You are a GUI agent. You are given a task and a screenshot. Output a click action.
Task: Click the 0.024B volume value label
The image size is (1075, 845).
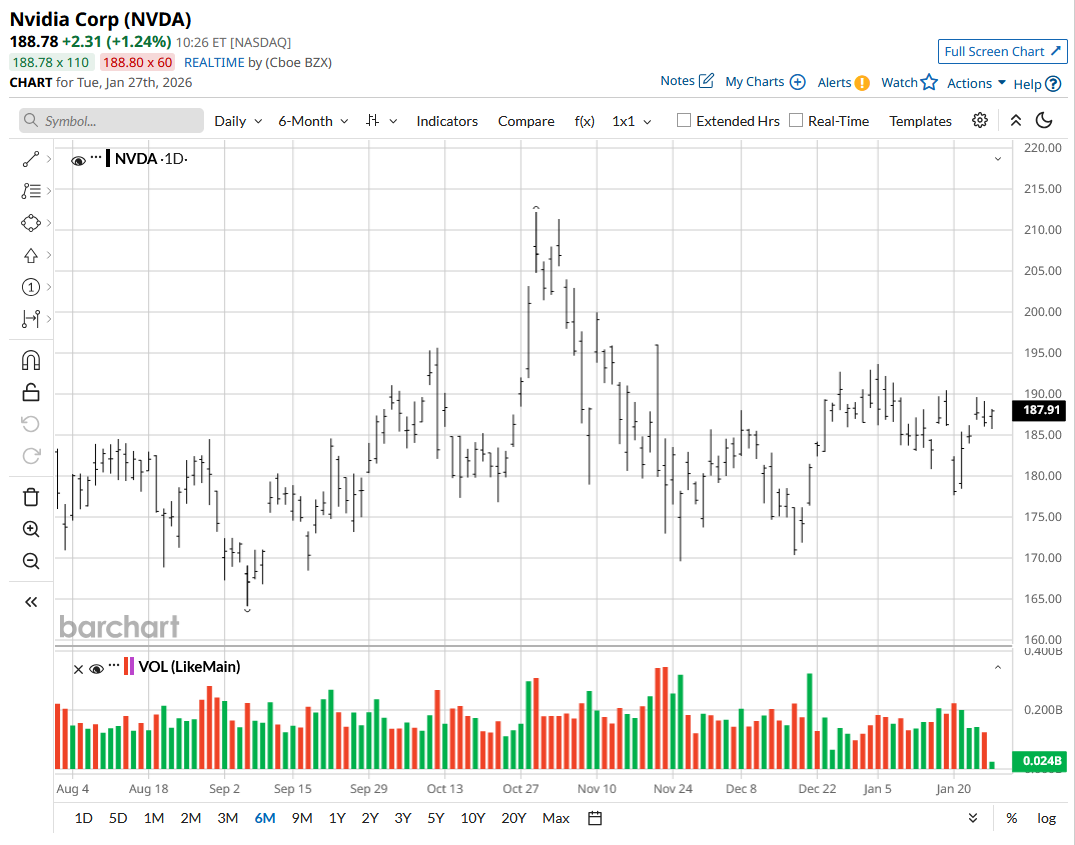tap(1041, 760)
